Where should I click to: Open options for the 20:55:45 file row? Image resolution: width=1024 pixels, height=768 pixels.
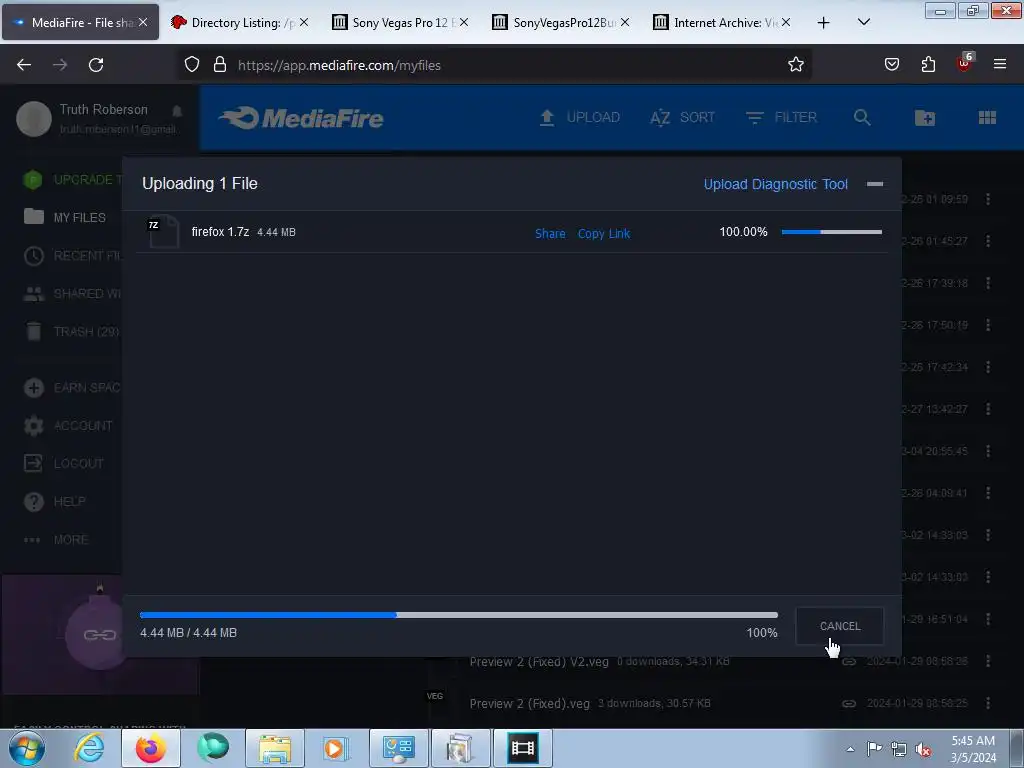pos(988,451)
